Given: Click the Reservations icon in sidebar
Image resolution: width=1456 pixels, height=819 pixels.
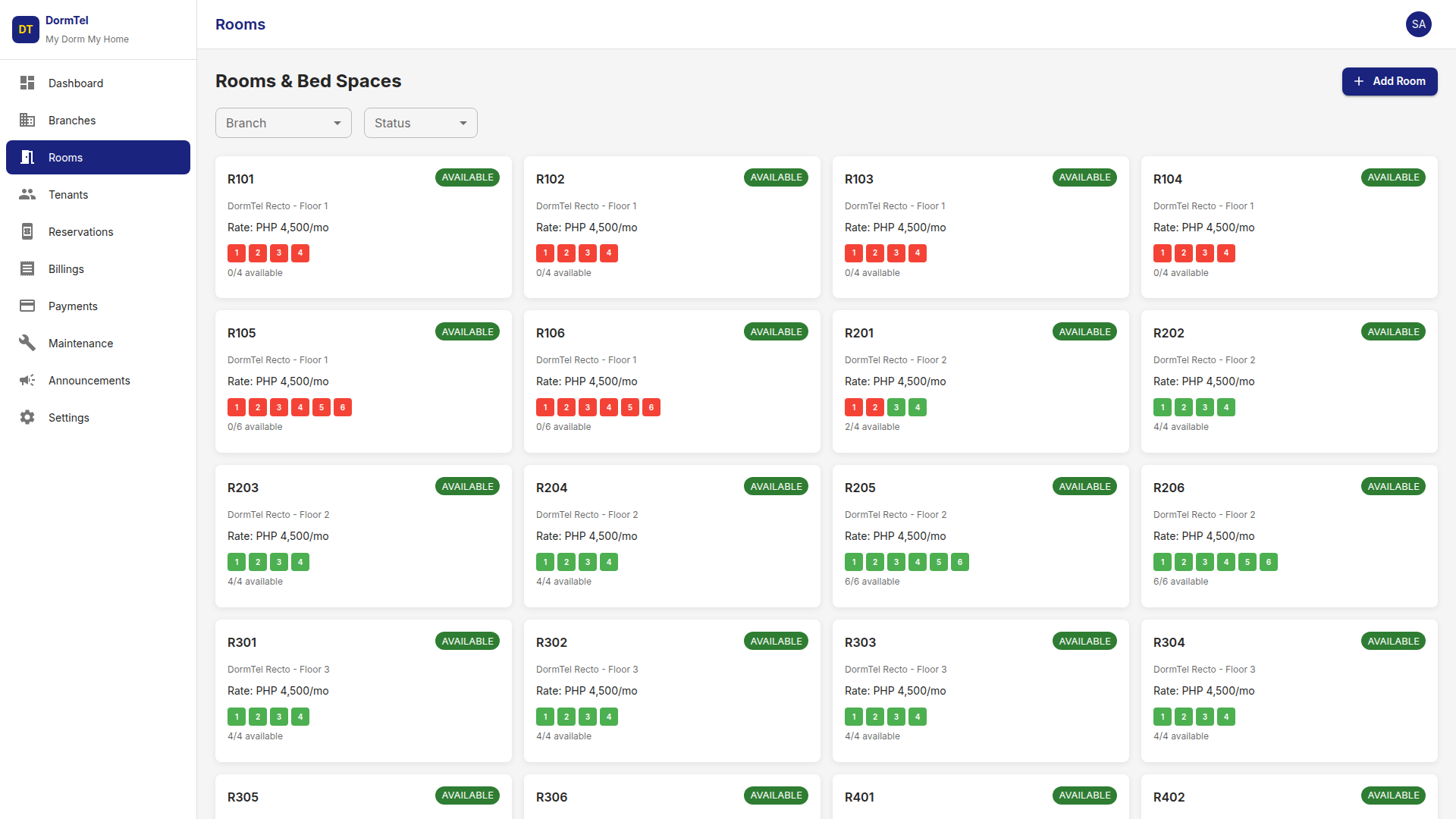Looking at the screenshot, I should tap(27, 231).
